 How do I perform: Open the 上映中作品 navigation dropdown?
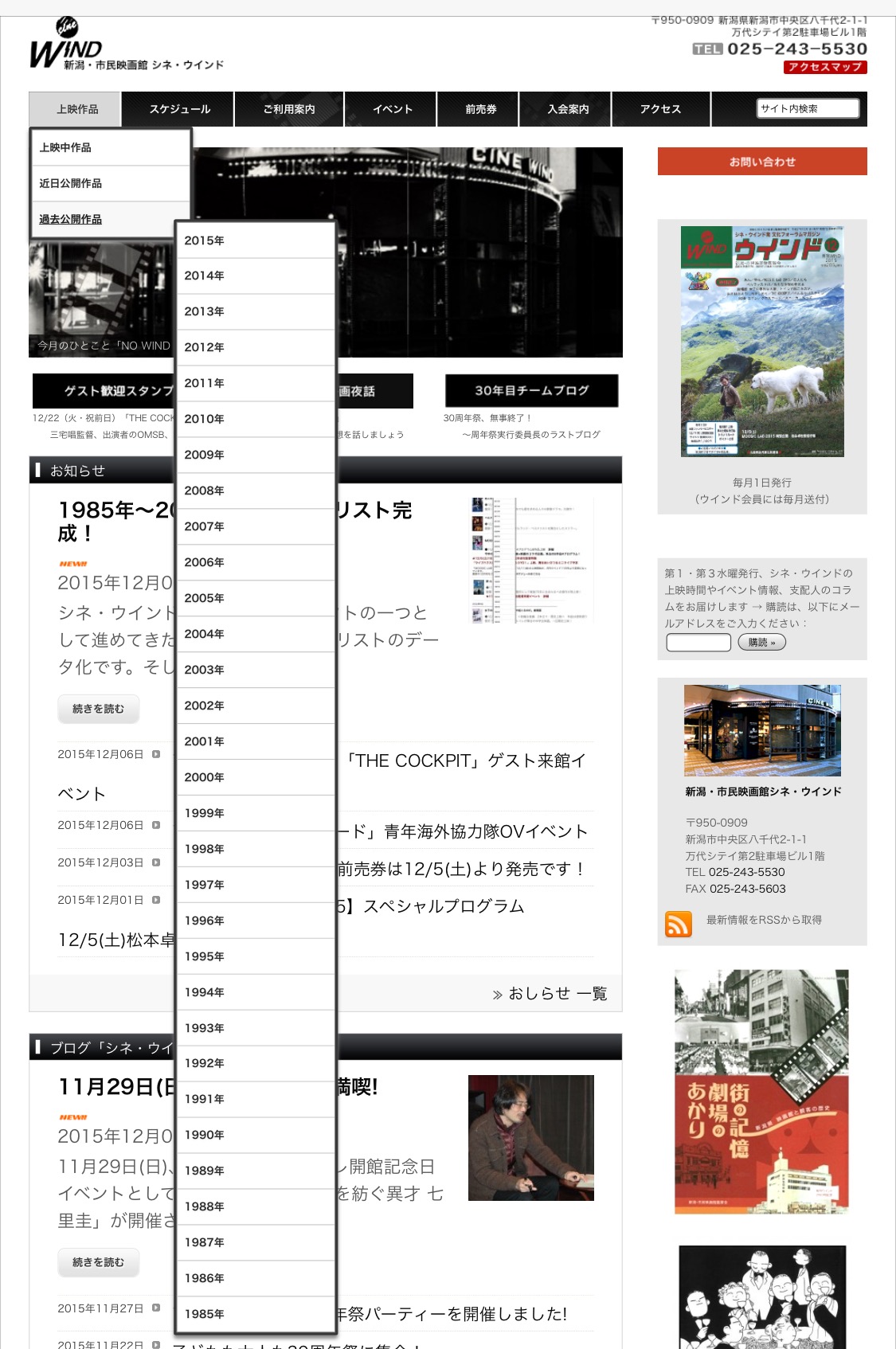coord(76,109)
